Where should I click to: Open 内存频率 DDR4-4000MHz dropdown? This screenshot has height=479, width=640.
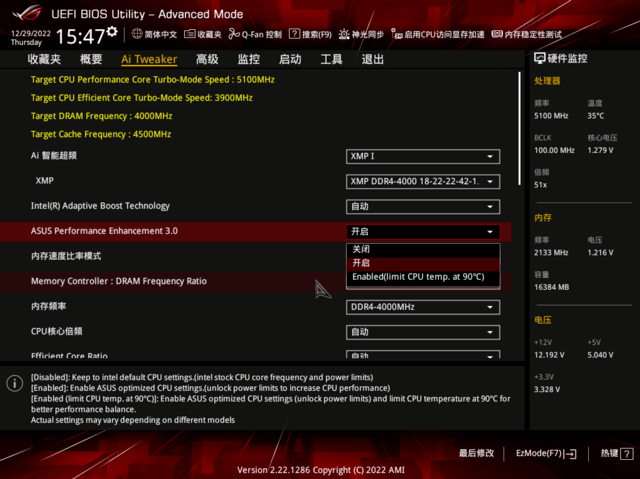[423, 307]
